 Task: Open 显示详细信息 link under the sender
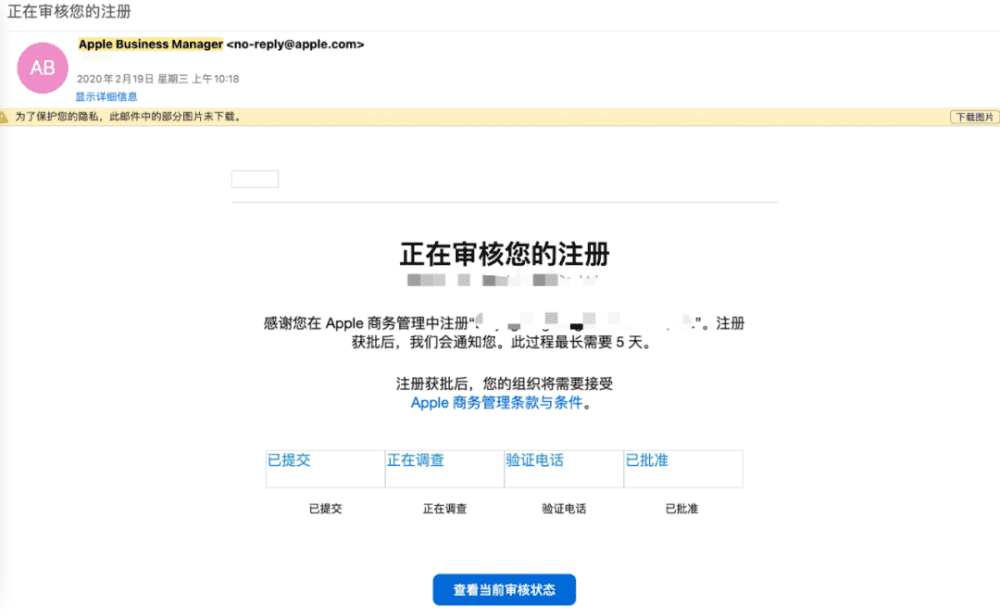click(107, 97)
